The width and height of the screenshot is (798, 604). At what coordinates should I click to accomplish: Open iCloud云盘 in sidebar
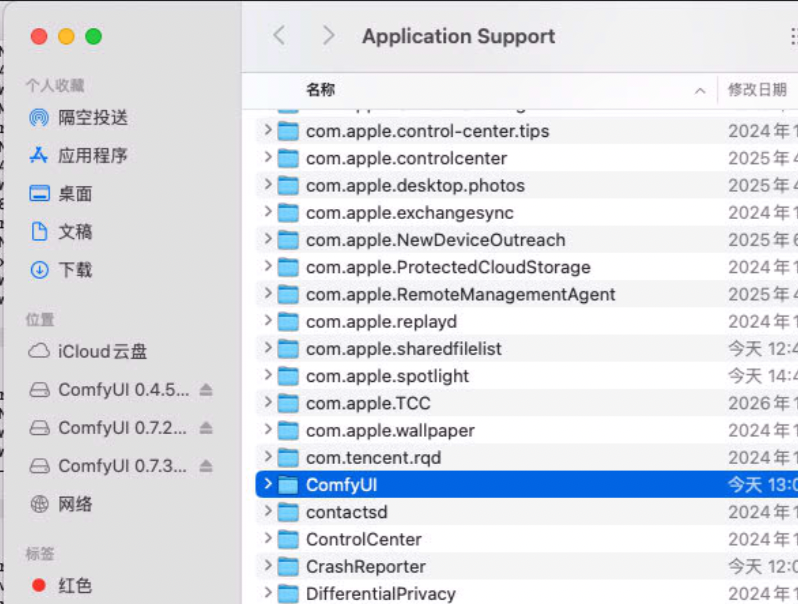102,351
